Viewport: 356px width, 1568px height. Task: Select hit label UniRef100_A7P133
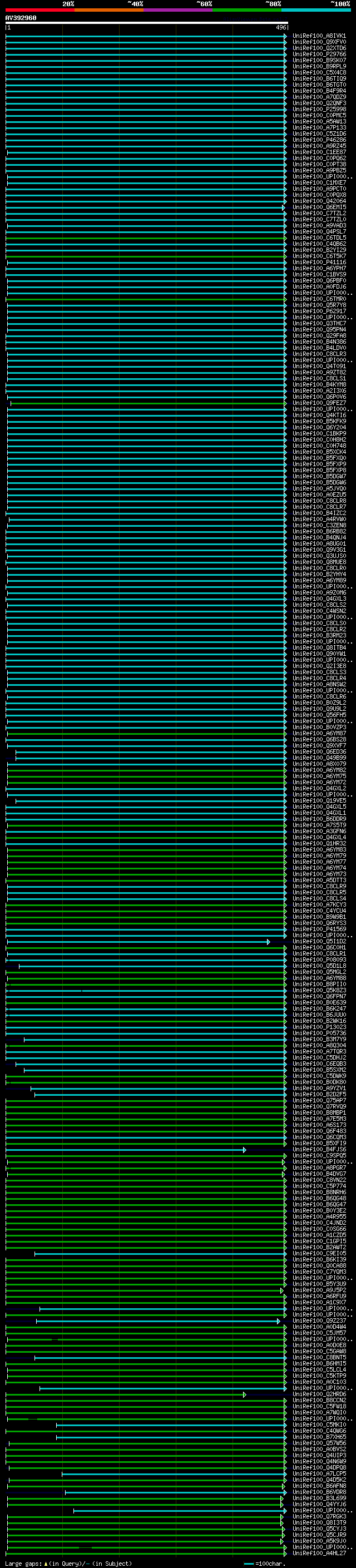click(319, 128)
